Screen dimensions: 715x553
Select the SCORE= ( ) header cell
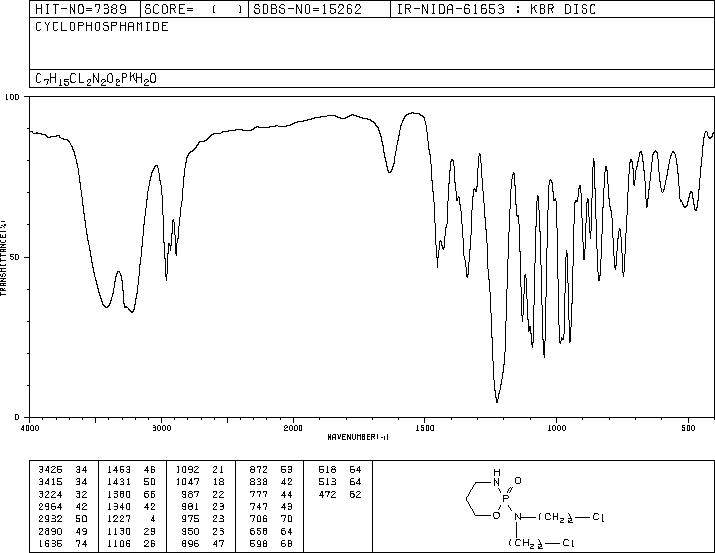tap(194, 9)
